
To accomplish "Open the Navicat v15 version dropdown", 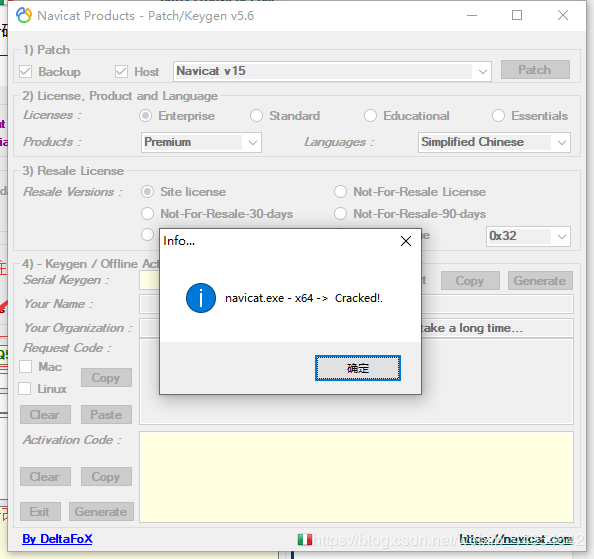I will pyautogui.click(x=332, y=71).
